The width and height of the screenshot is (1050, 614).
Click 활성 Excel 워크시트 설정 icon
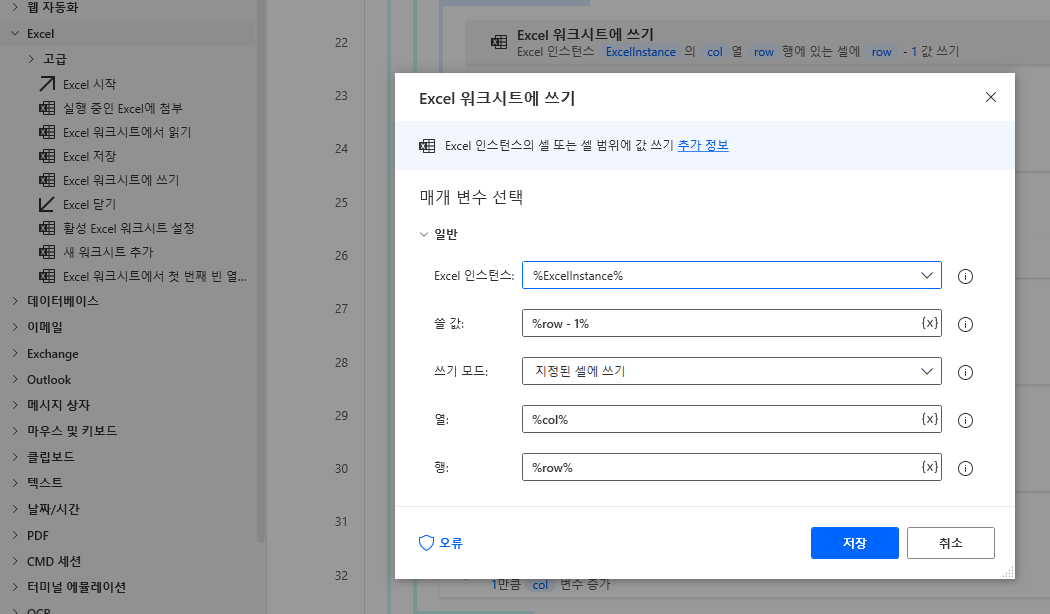(47, 228)
